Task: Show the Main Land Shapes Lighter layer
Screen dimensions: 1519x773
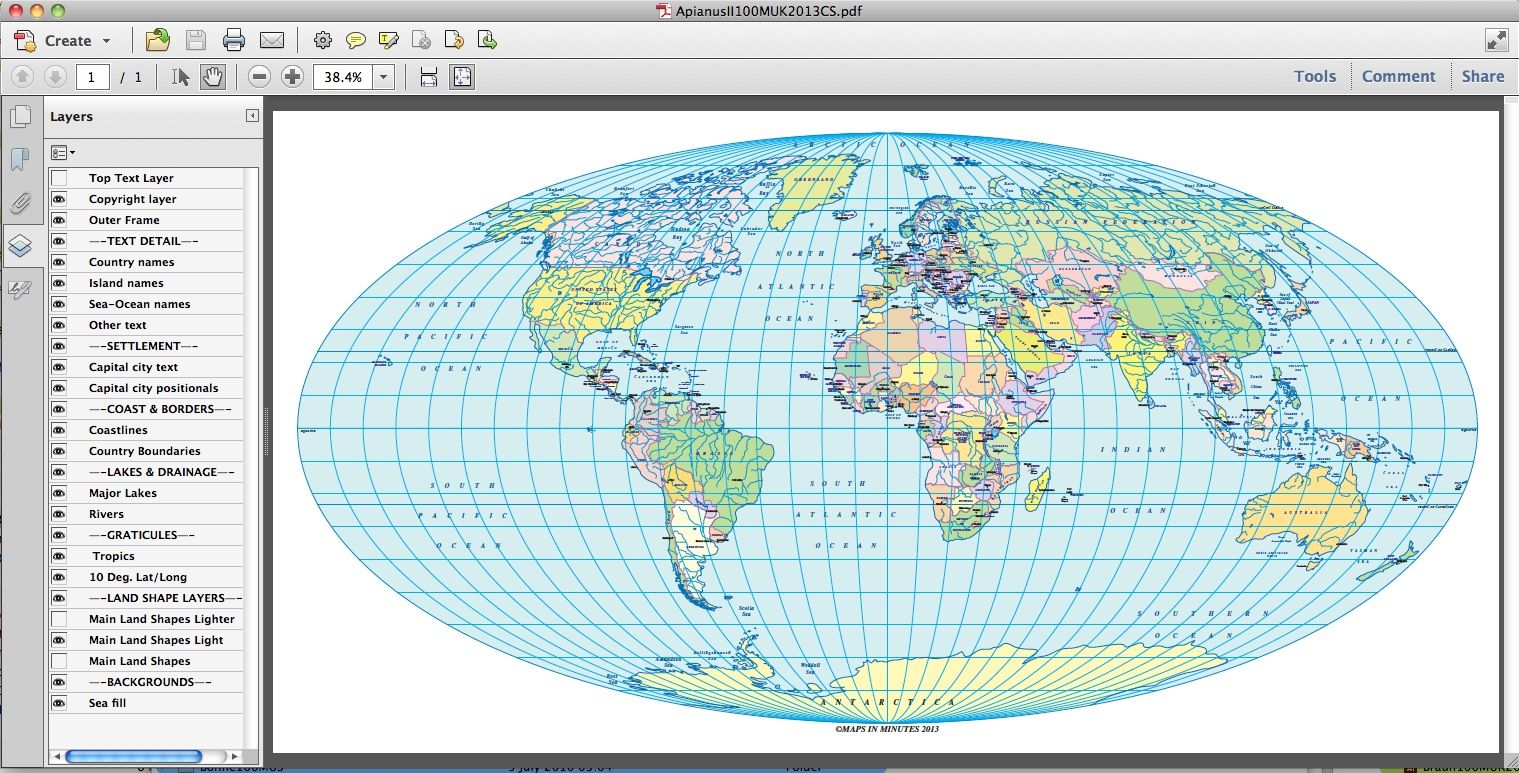Action: click(x=59, y=619)
